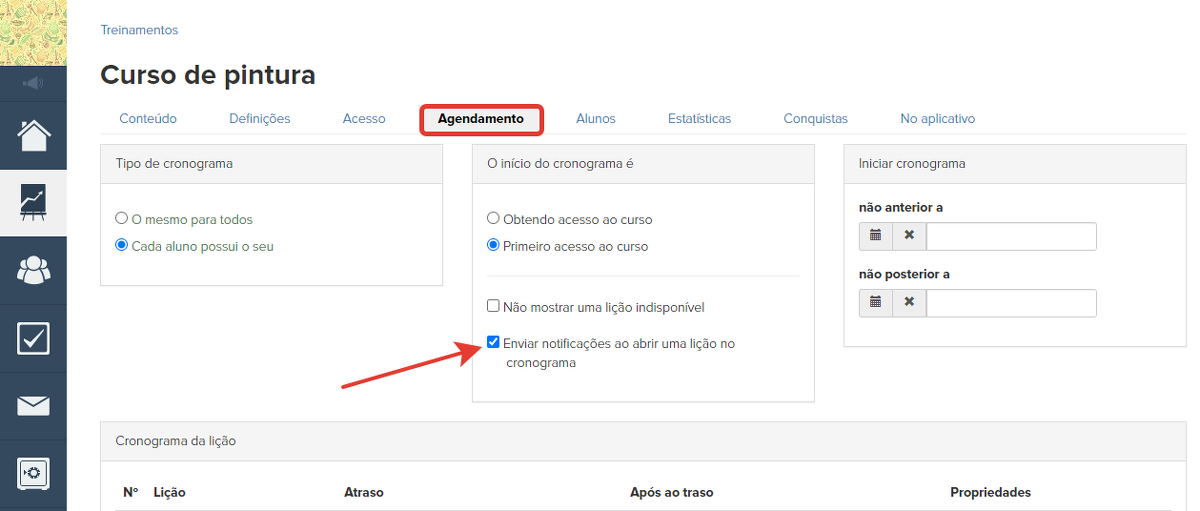This screenshot has width=1200, height=511.
Task: Open the 'No aplicativo' tab
Action: click(x=937, y=119)
